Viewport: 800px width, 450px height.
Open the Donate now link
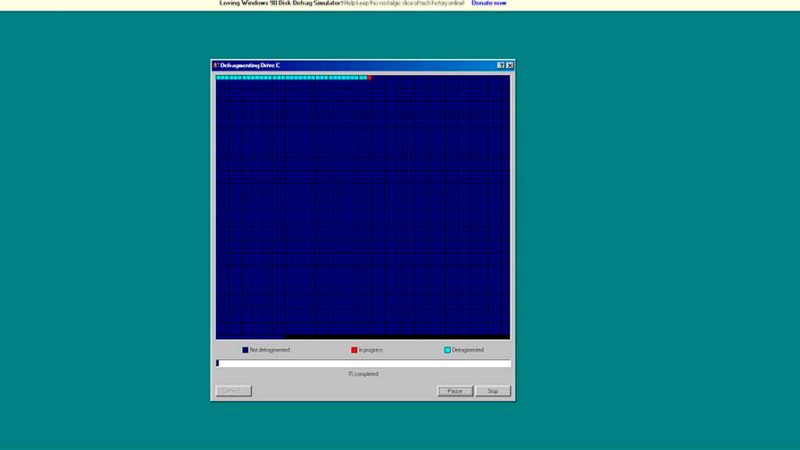(x=489, y=3)
